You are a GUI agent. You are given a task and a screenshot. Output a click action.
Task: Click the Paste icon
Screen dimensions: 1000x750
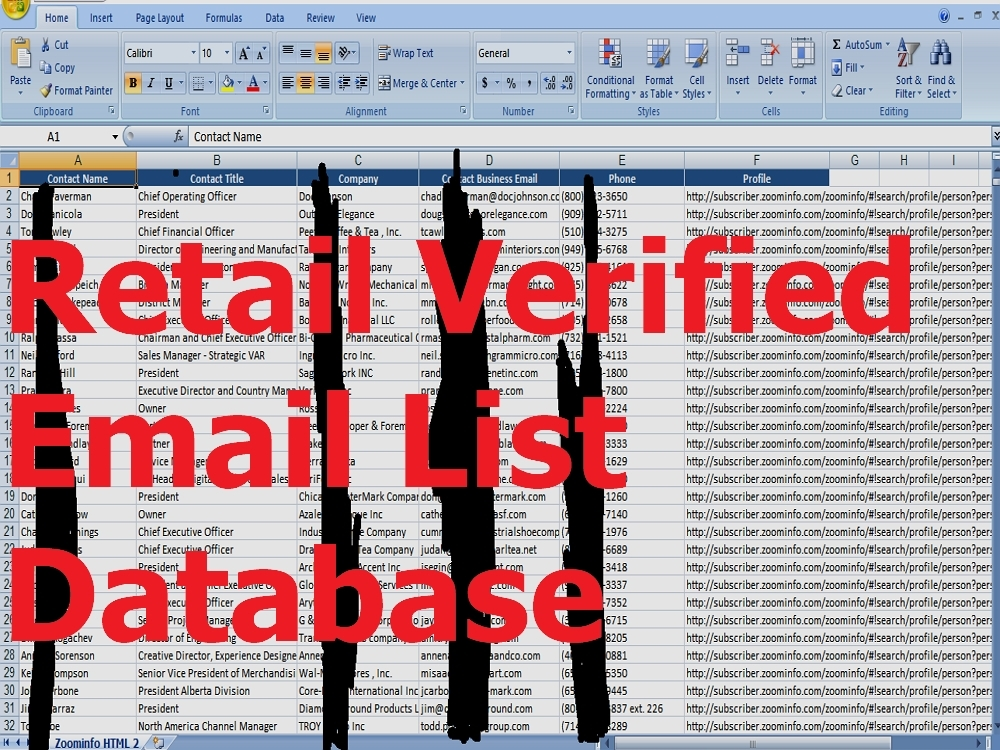(20, 54)
